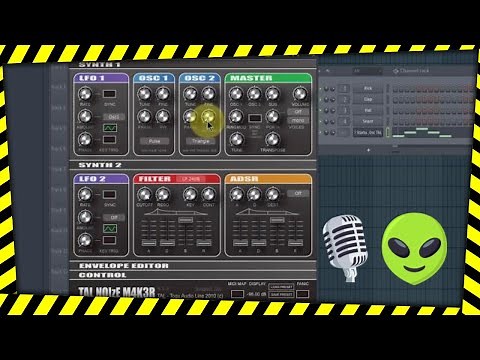The width and height of the screenshot is (480, 360).
Task: Open Voices dropdown showing mono
Action: pyautogui.click(x=298, y=120)
